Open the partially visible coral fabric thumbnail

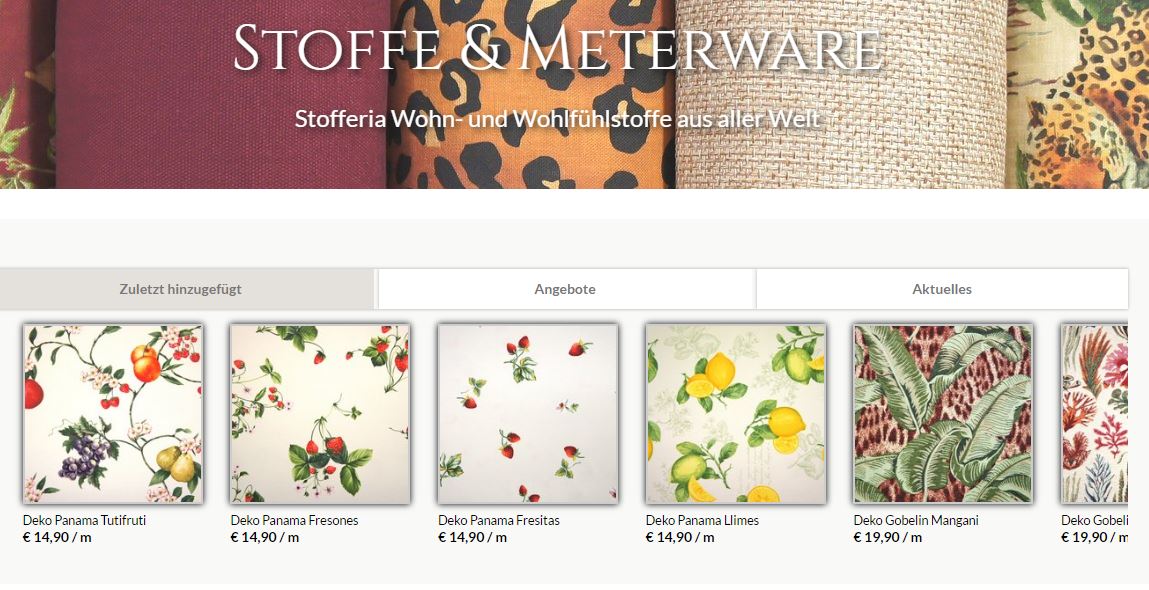point(1095,414)
